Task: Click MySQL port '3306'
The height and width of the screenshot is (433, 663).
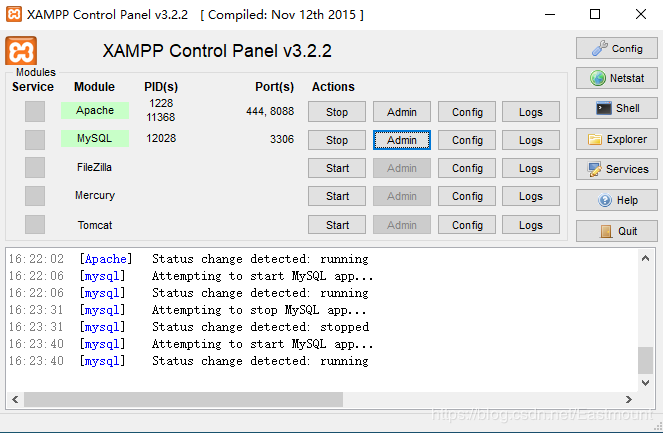Action: pyautogui.click(x=282, y=139)
